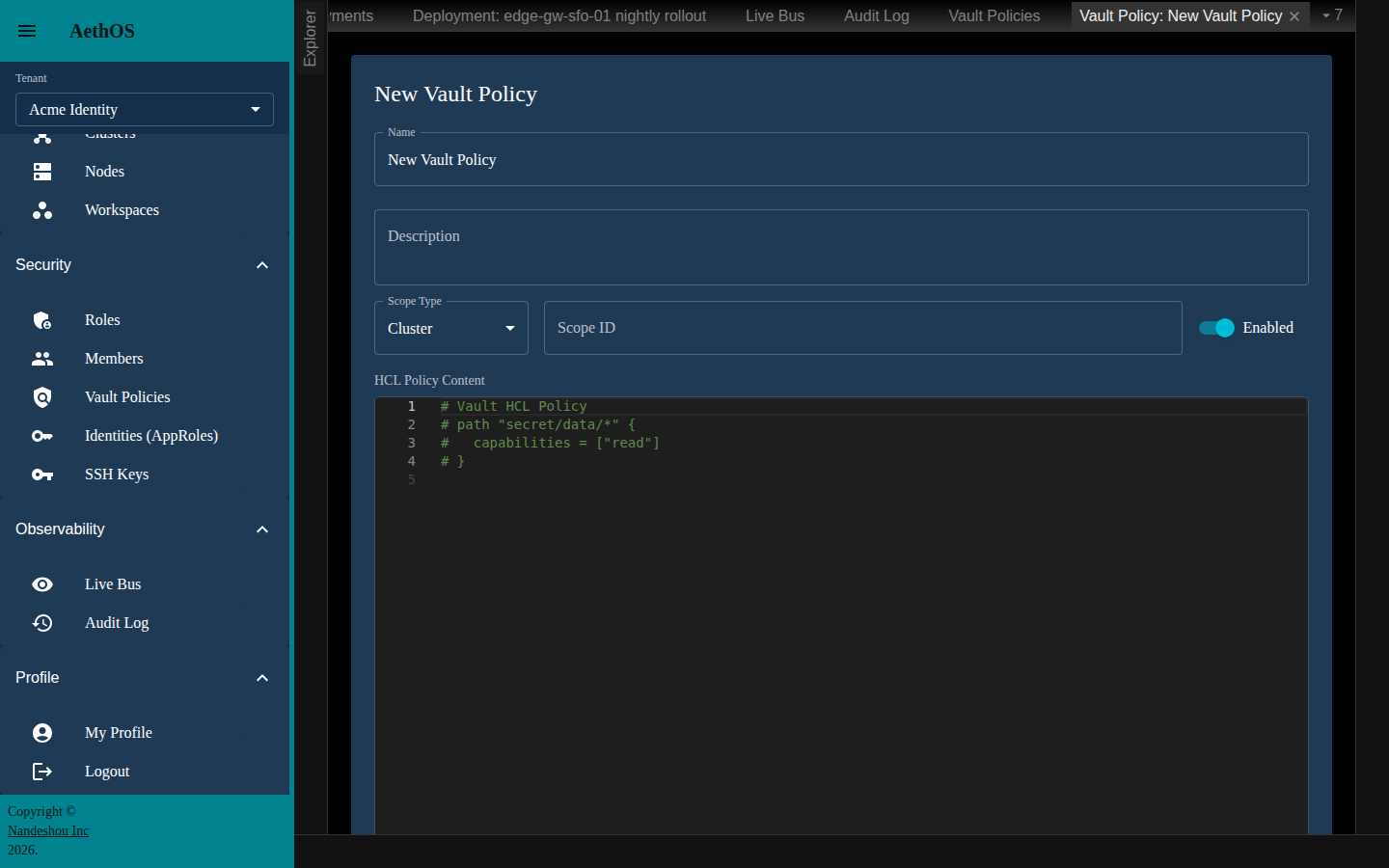
Task: Open the tab overflow dropdown showing 7
Action: 1332,15
